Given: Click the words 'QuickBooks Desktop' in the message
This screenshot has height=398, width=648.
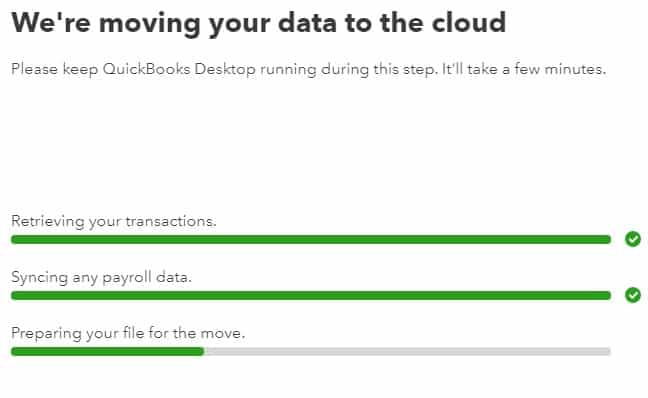Looking at the screenshot, I should tap(179, 69).
